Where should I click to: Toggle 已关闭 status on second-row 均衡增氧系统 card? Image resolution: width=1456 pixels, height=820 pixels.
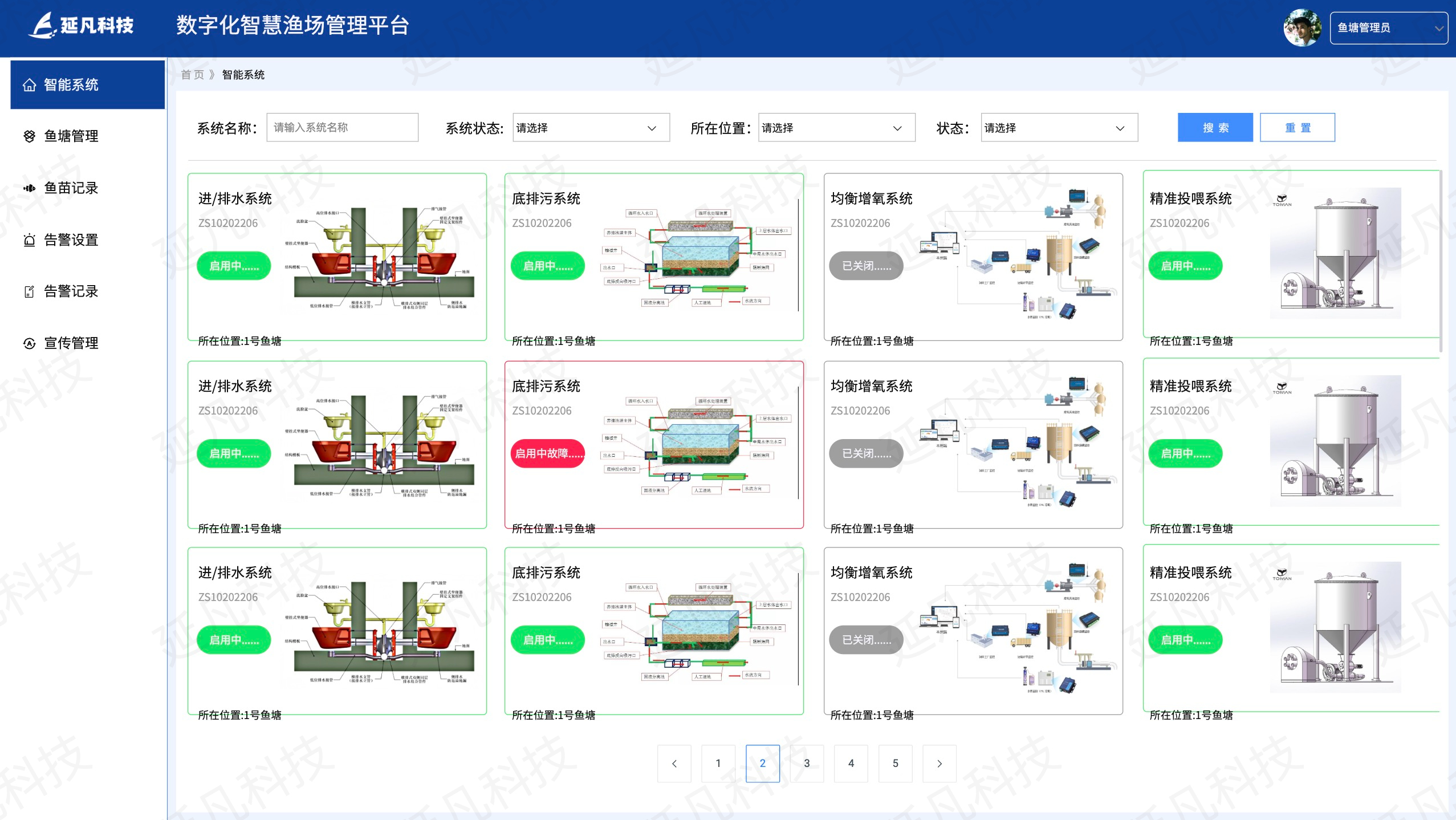867,453
